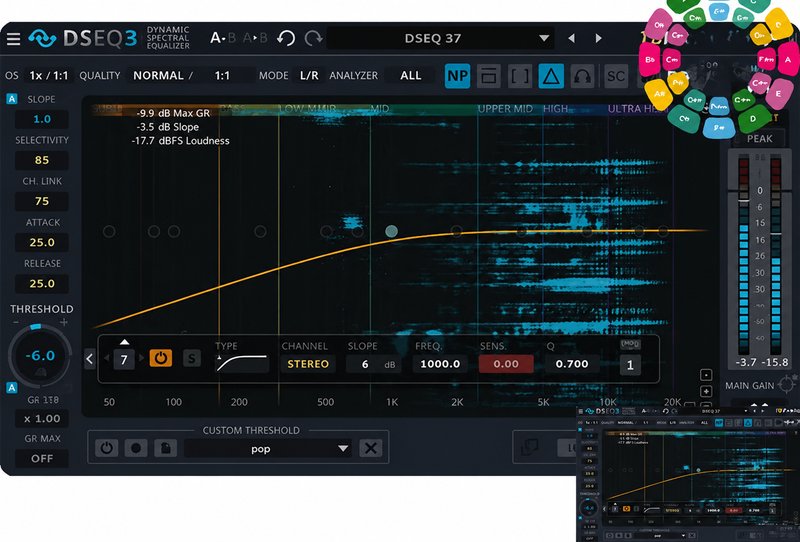Image resolution: width=800 pixels, height=542 pixels.
Task: Click the MAIN GAIN knob
Action: pos(787,384)
